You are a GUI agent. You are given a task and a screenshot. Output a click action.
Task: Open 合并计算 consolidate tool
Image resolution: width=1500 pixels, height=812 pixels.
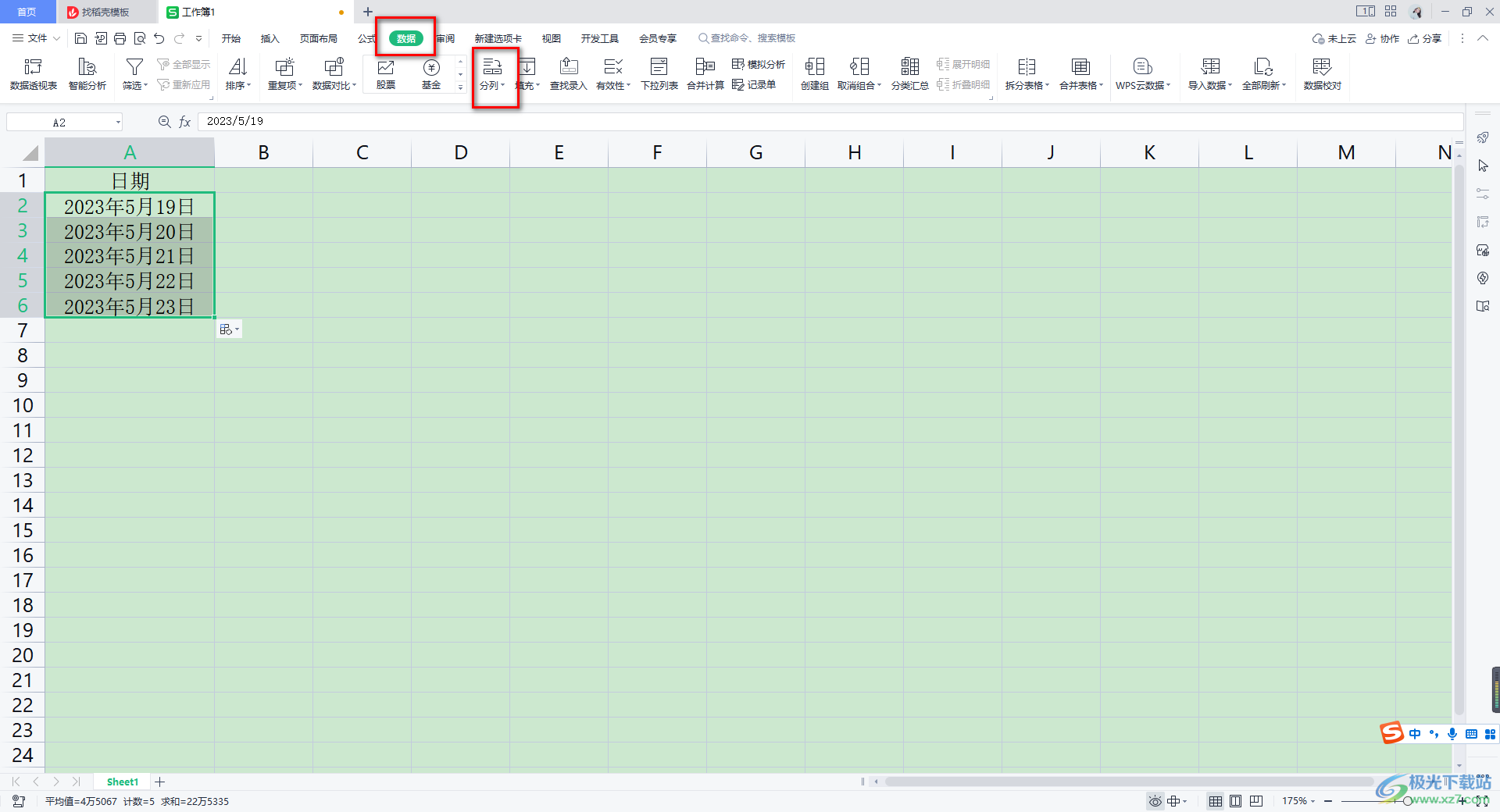point(705,74)
